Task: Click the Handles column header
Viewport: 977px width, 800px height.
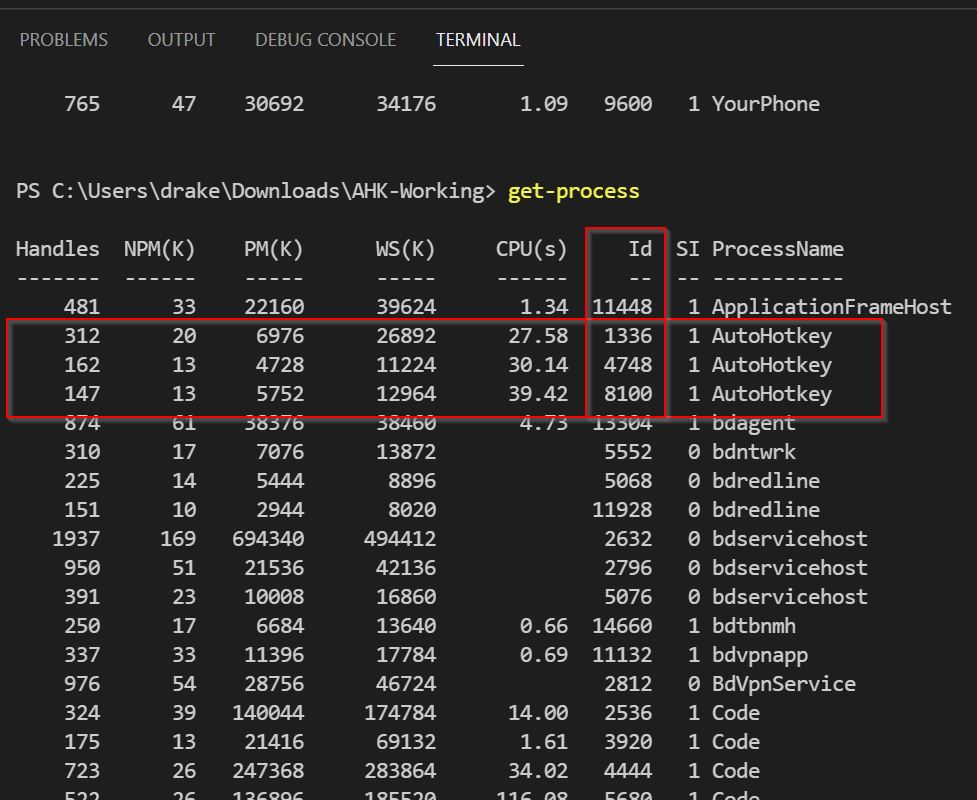Action: pyautogui.click(x=57, y=249)
